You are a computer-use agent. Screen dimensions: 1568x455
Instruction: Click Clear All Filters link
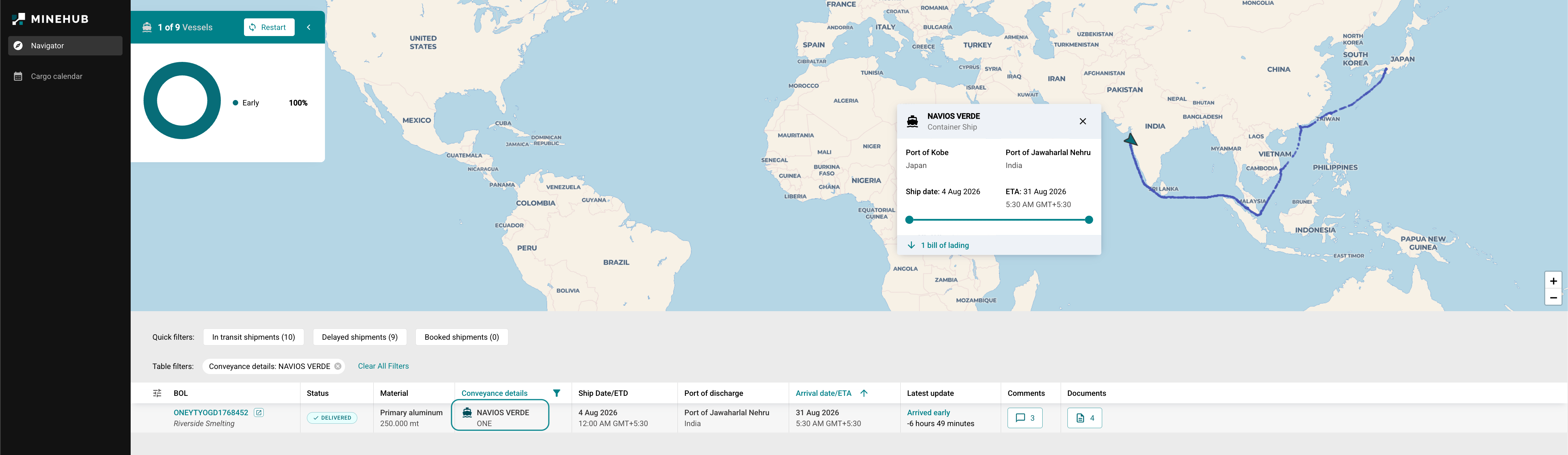point(383,366)
